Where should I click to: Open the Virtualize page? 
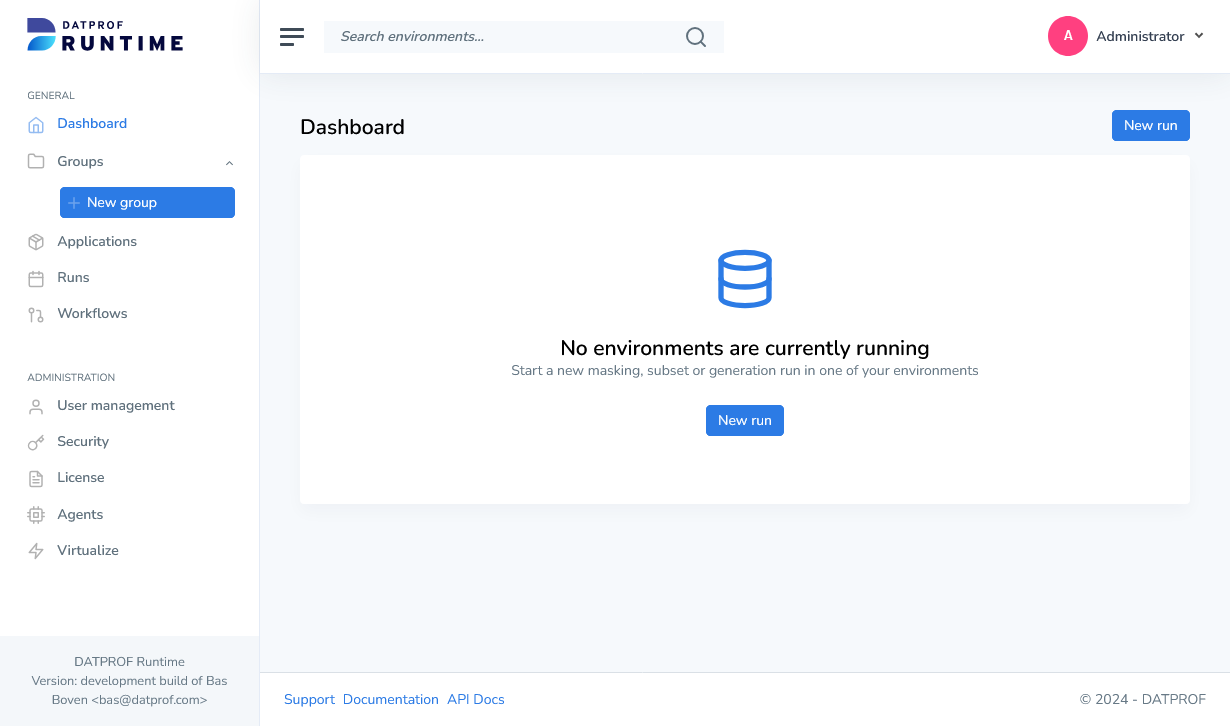pos(88,550)
